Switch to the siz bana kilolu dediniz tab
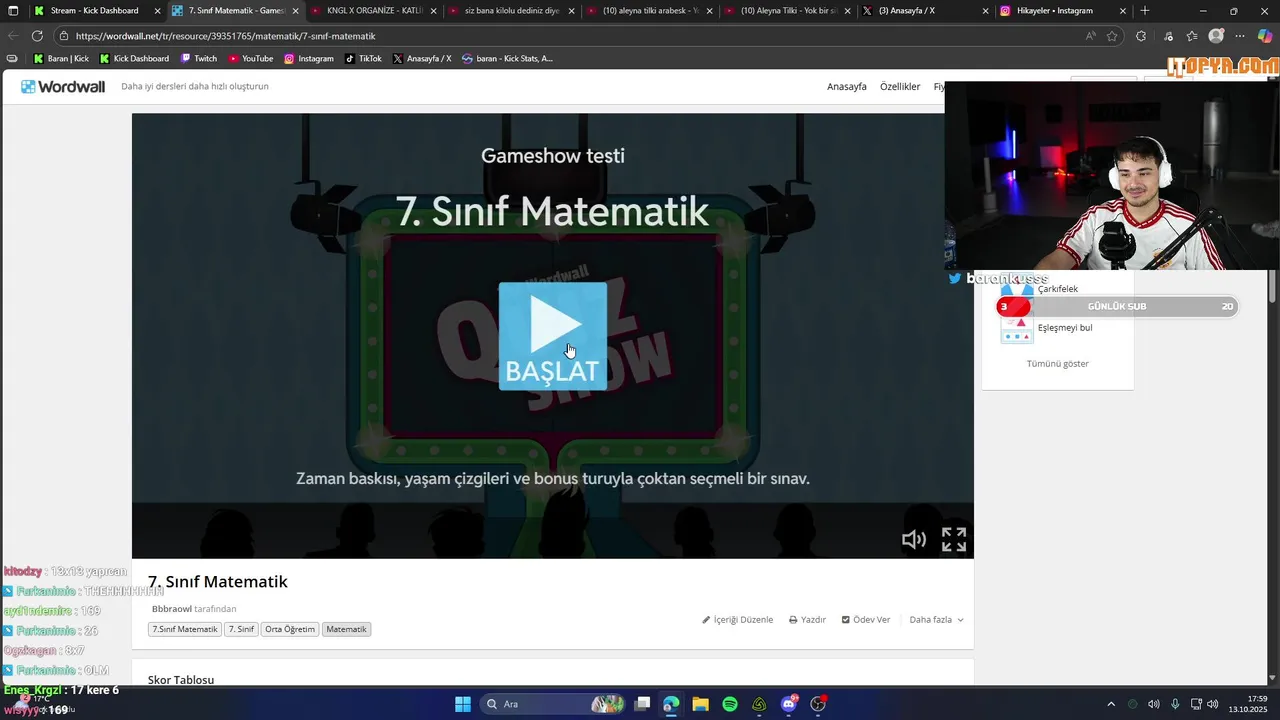The image size is (1280, 720). coord(510,11)
